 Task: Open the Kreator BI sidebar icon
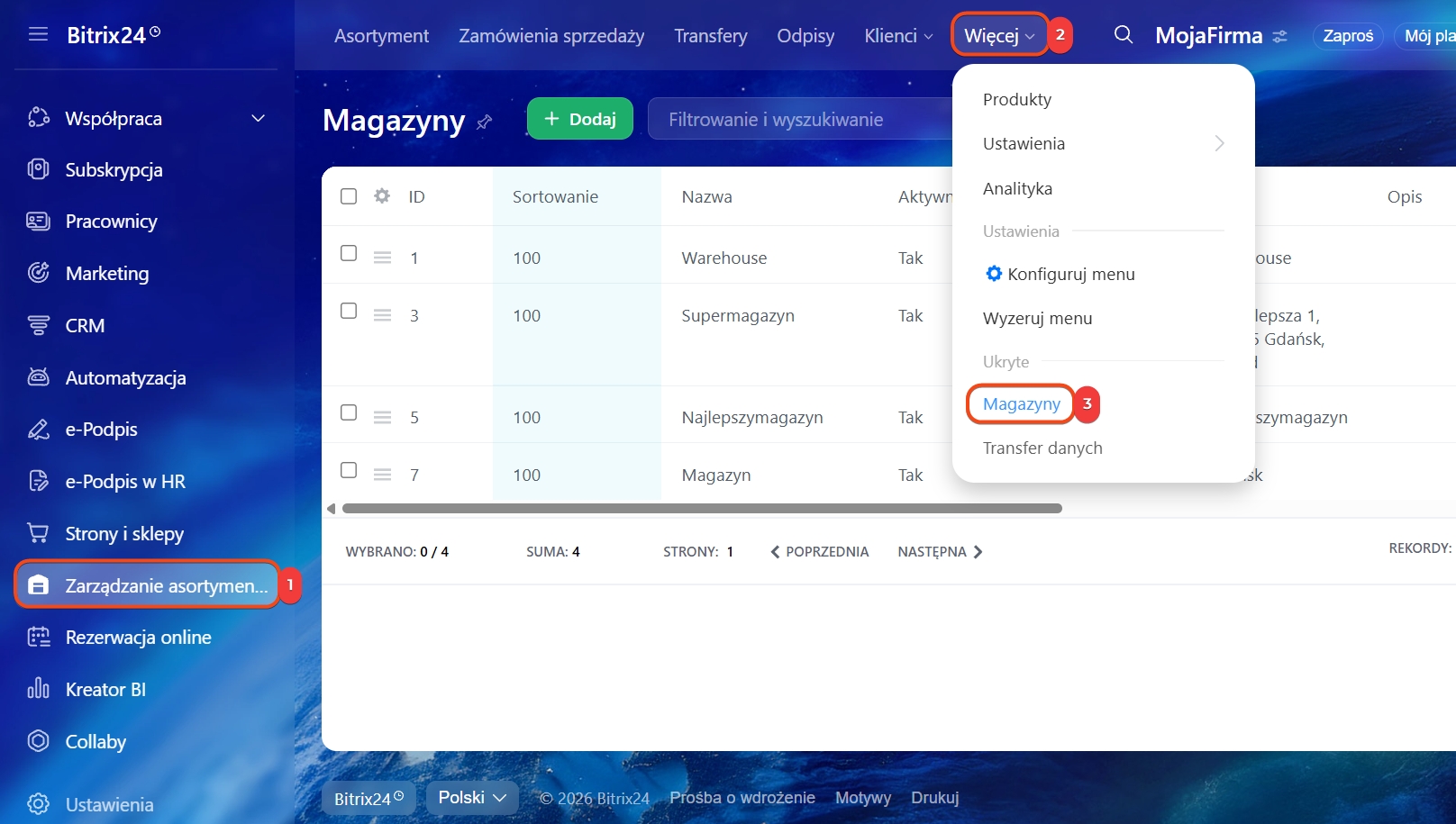(38, 690)
